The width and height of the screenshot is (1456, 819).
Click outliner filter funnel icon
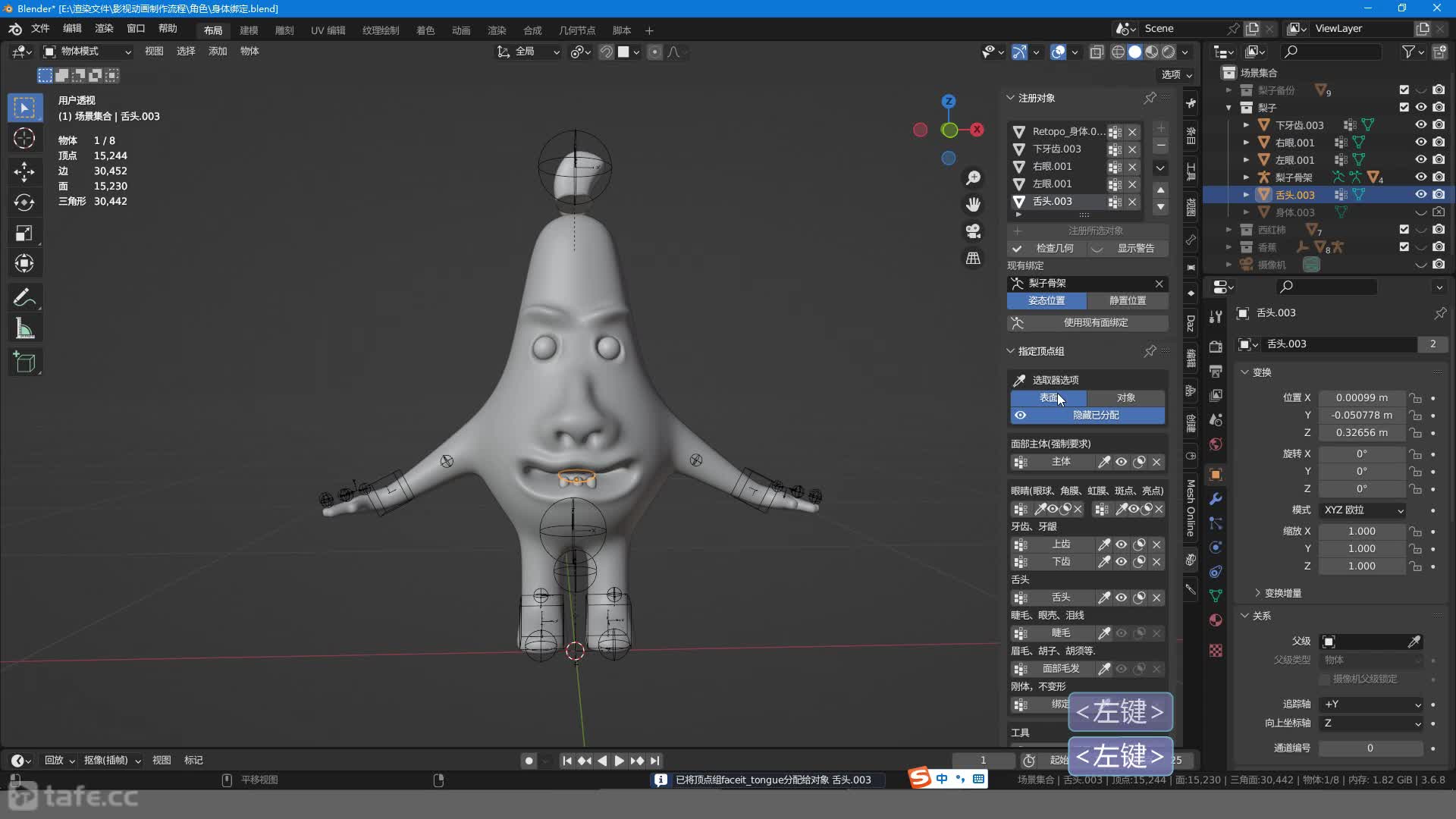(1408, 52)
